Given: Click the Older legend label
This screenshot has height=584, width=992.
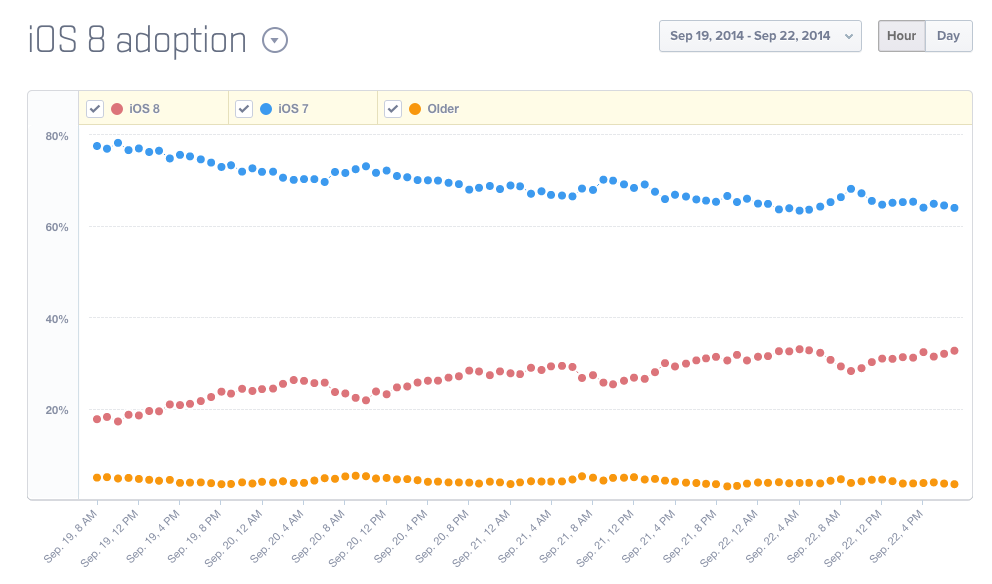Looking at the screenshot, I should [443, 109].
